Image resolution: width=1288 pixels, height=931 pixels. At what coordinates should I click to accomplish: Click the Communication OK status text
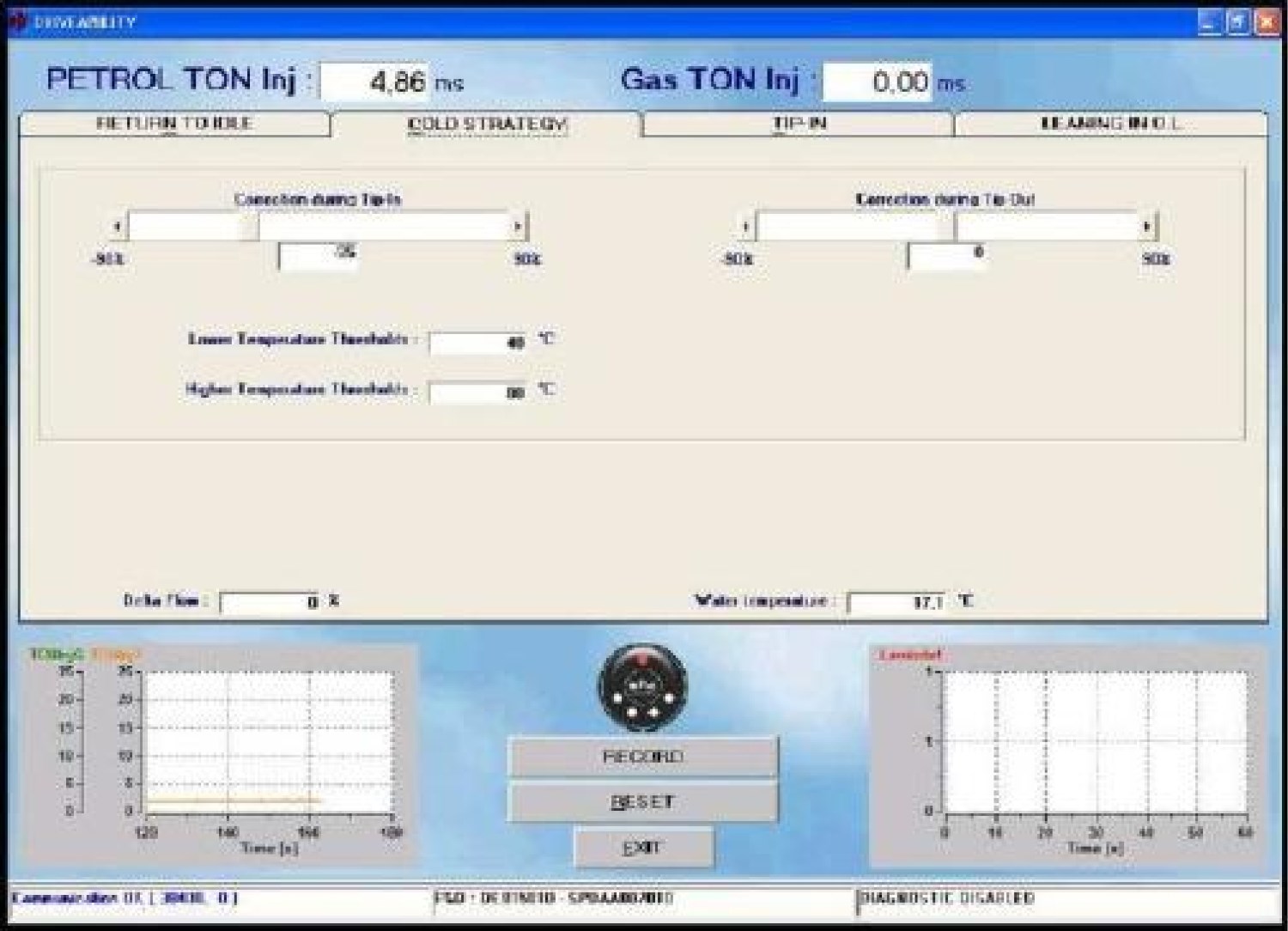[x=125, y=898]
